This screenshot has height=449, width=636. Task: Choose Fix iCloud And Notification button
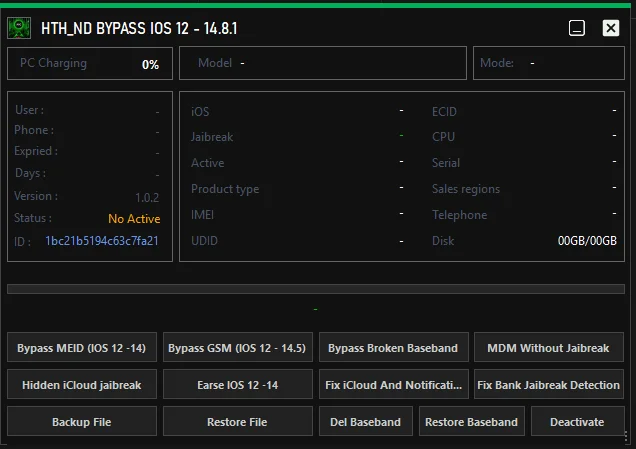(393, 385)
